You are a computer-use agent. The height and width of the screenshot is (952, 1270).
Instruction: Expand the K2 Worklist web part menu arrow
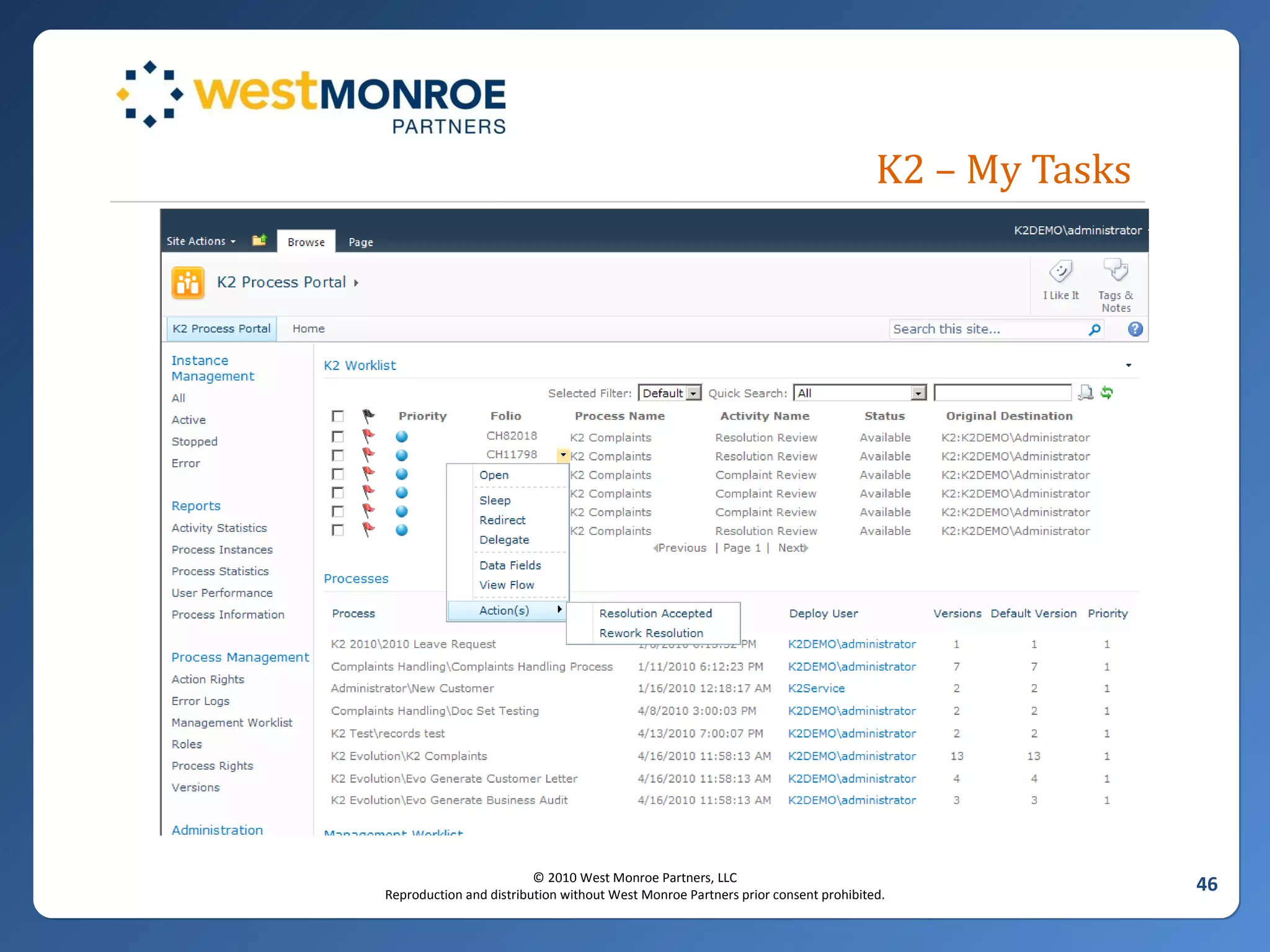(x=1129, y=365)
